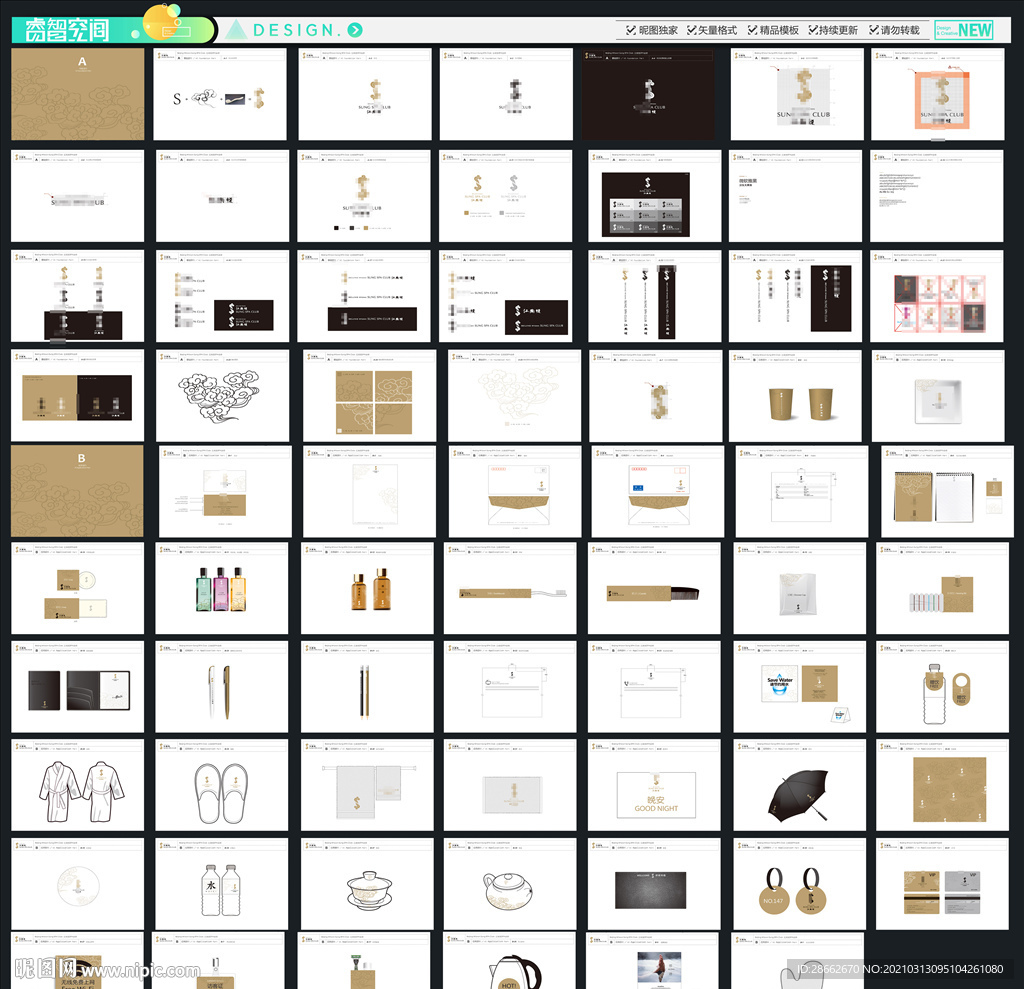The width and height of the screenshot is (1024, 989).
Task: Open the gold and grey logo variants thumbnail
Action: pyautogui.click(x=505, y=196)
